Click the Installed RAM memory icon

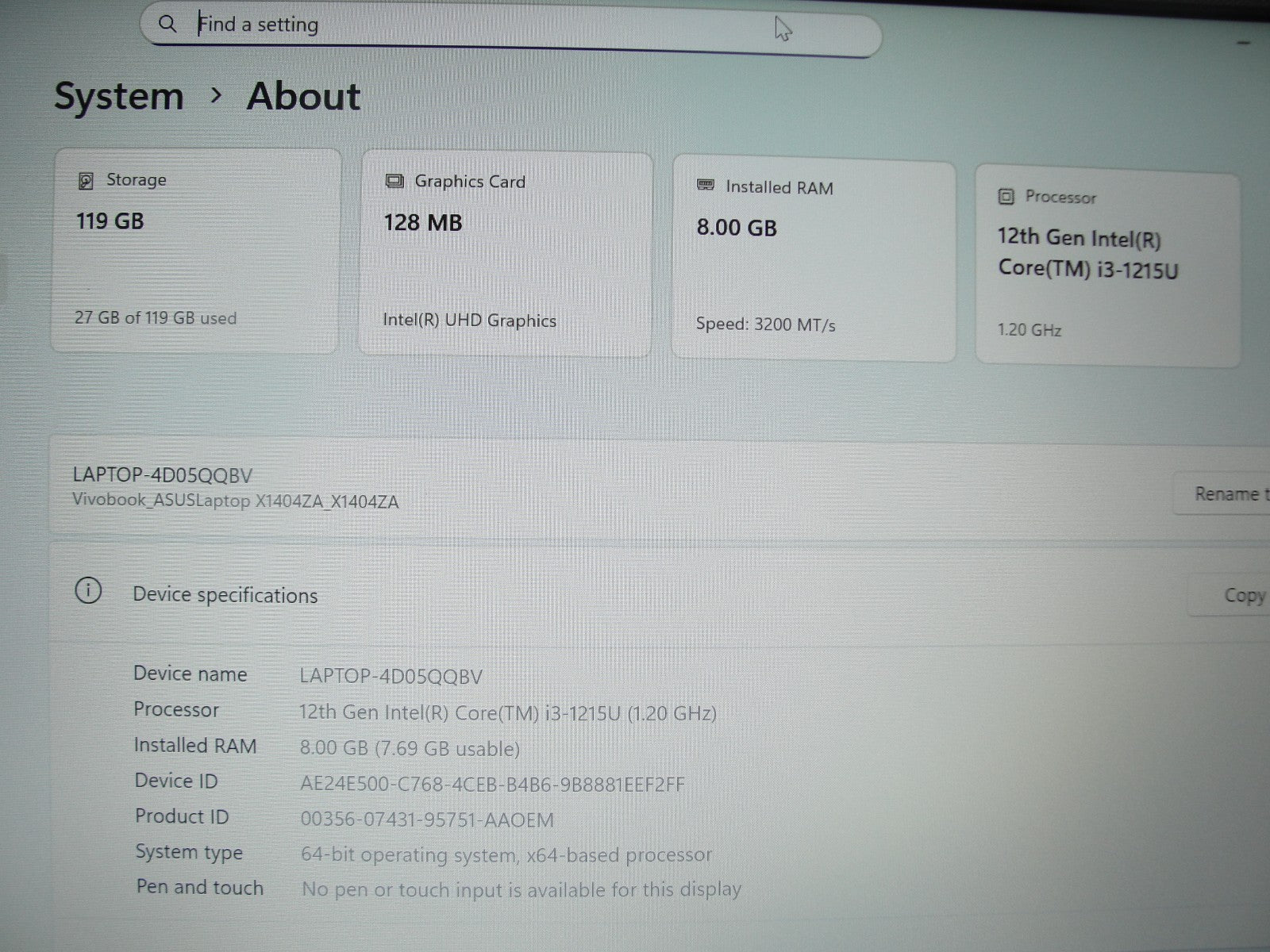[x=706, y=186]
